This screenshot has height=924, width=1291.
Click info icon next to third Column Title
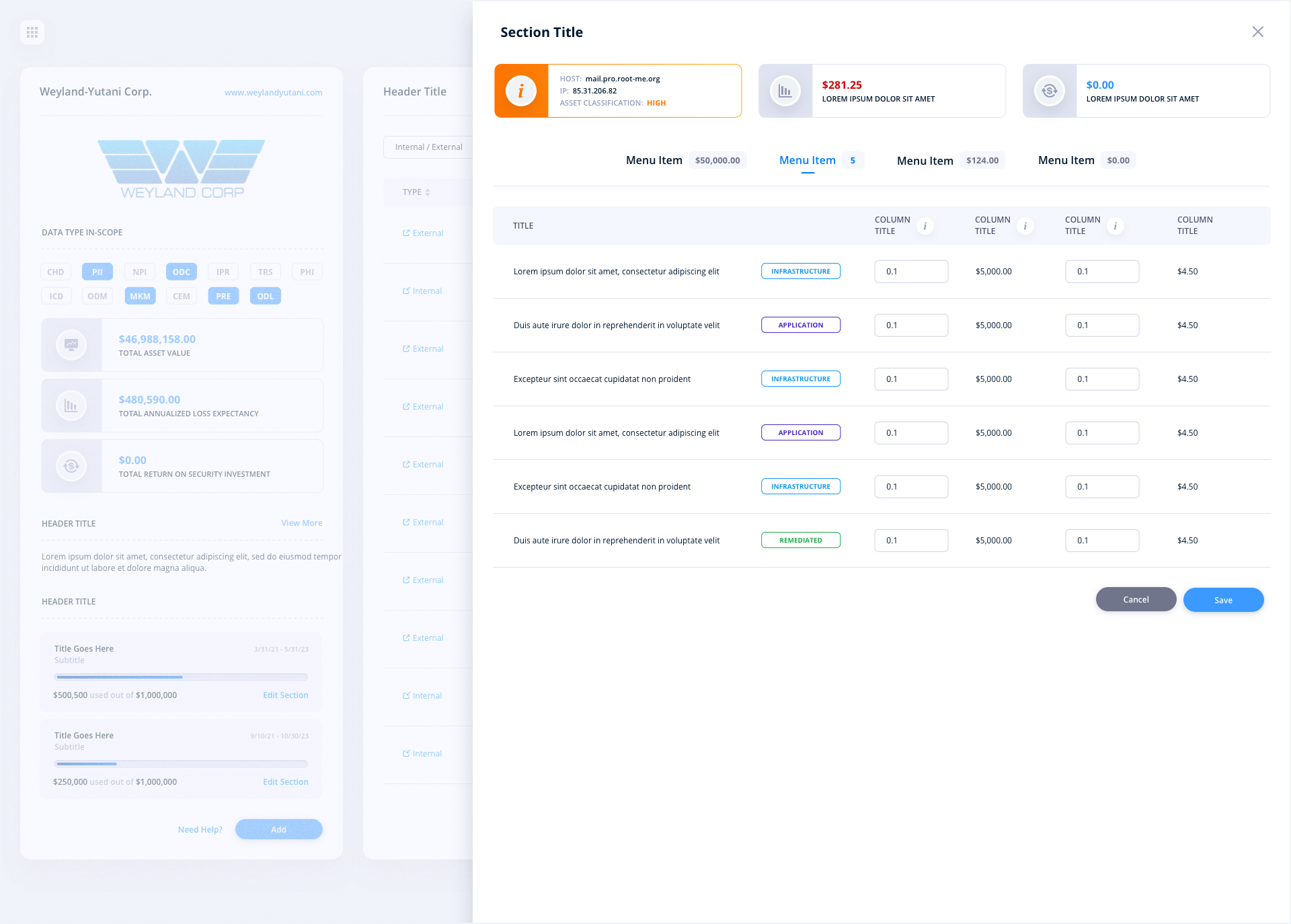point(1115,226)
